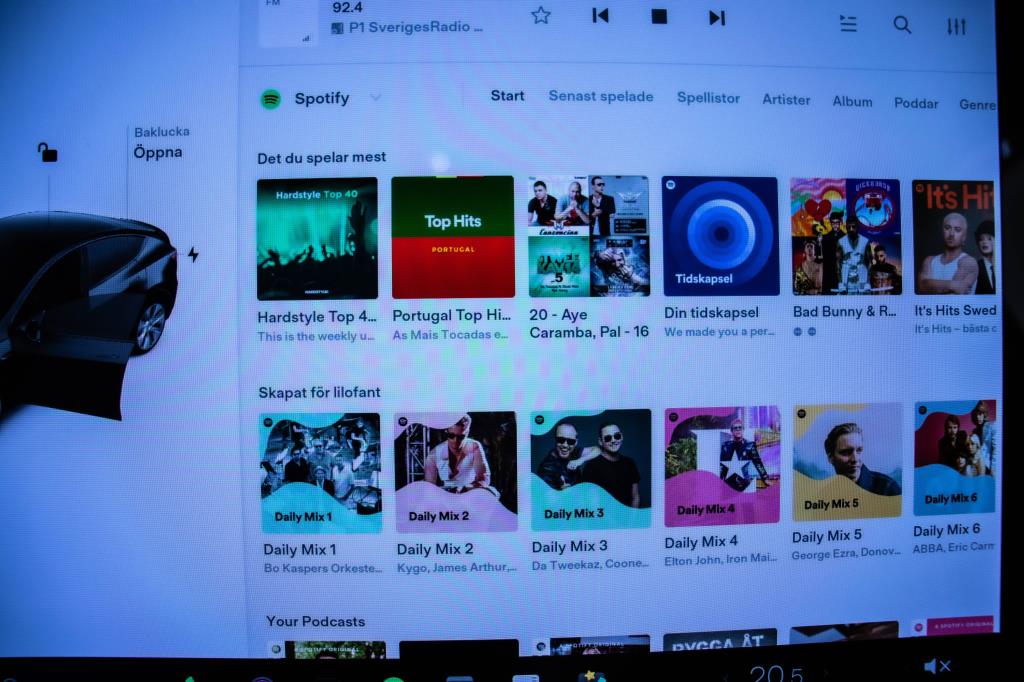Image resolution: width=1024 pixels, height=682 pixels.
Task: Click 'Da Tweekaz, Coone...' artist text
Action: [590, 564]
